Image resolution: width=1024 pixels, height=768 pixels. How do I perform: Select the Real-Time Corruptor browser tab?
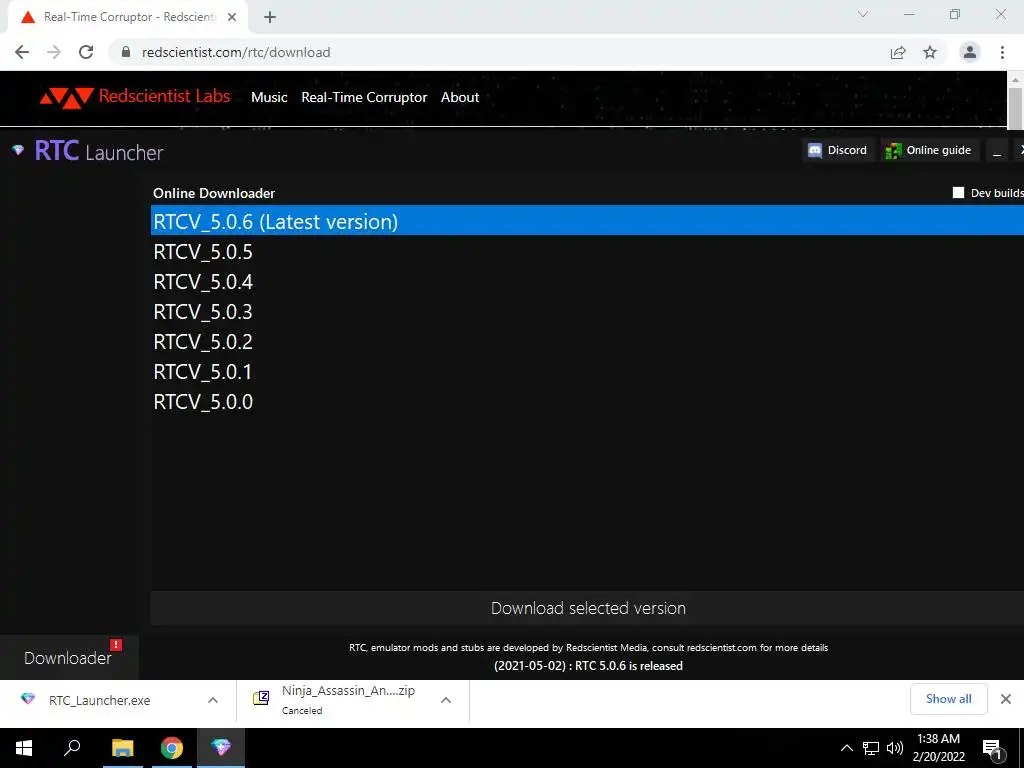point(127,18)
